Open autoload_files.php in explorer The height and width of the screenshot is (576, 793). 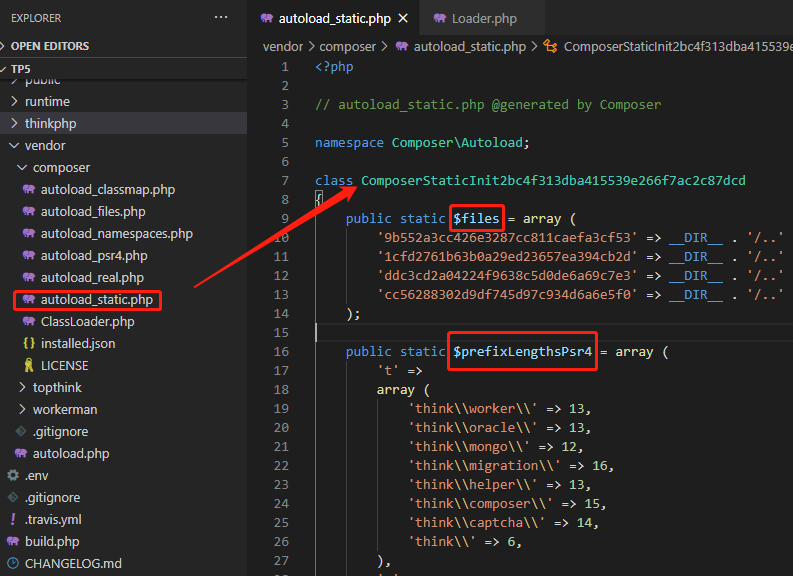(93, 211)
